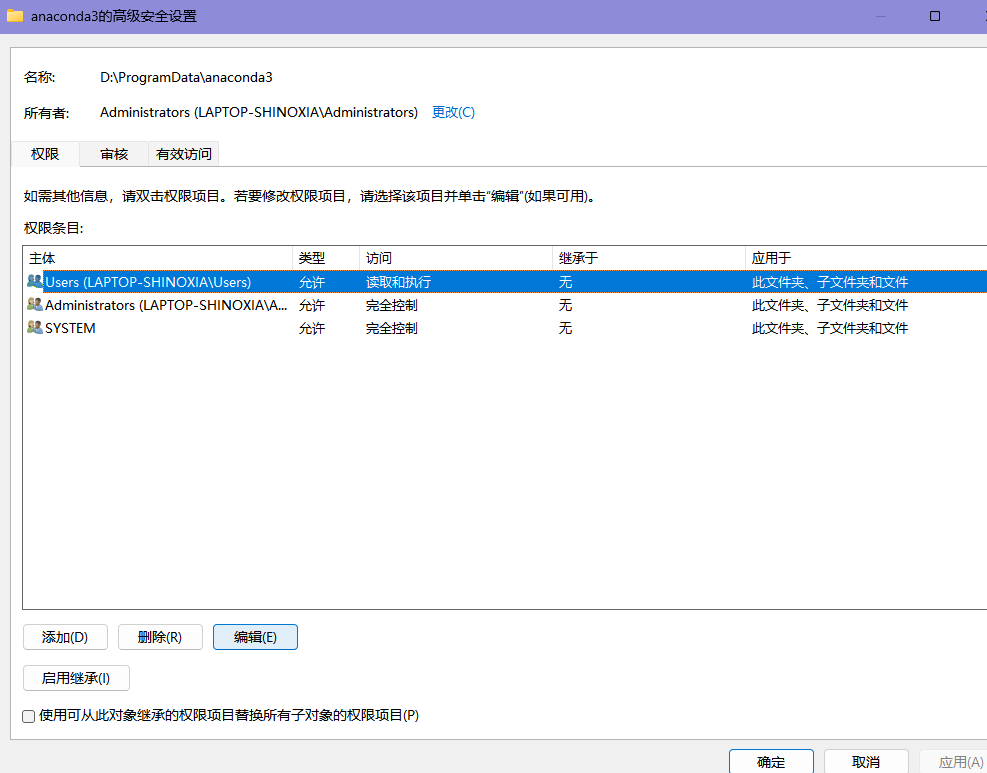This screenshot has width=987, height=773.
Task: Open the 有效访问 tab
Action: (x=183, y=154)
